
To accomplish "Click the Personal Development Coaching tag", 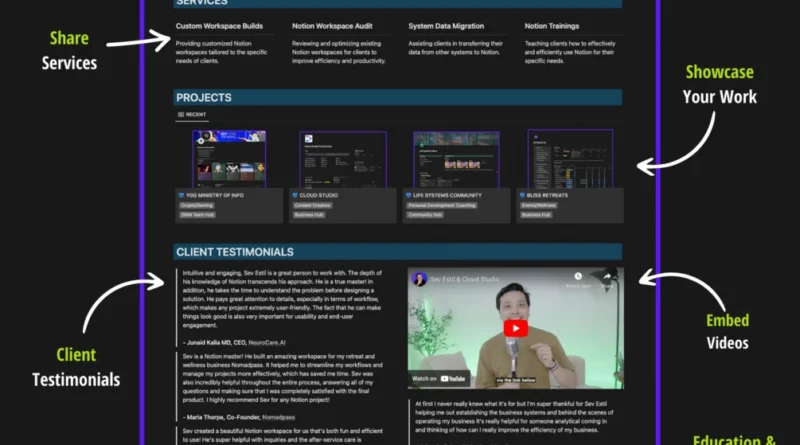I will pyautogui.click(x=441, y=206).
